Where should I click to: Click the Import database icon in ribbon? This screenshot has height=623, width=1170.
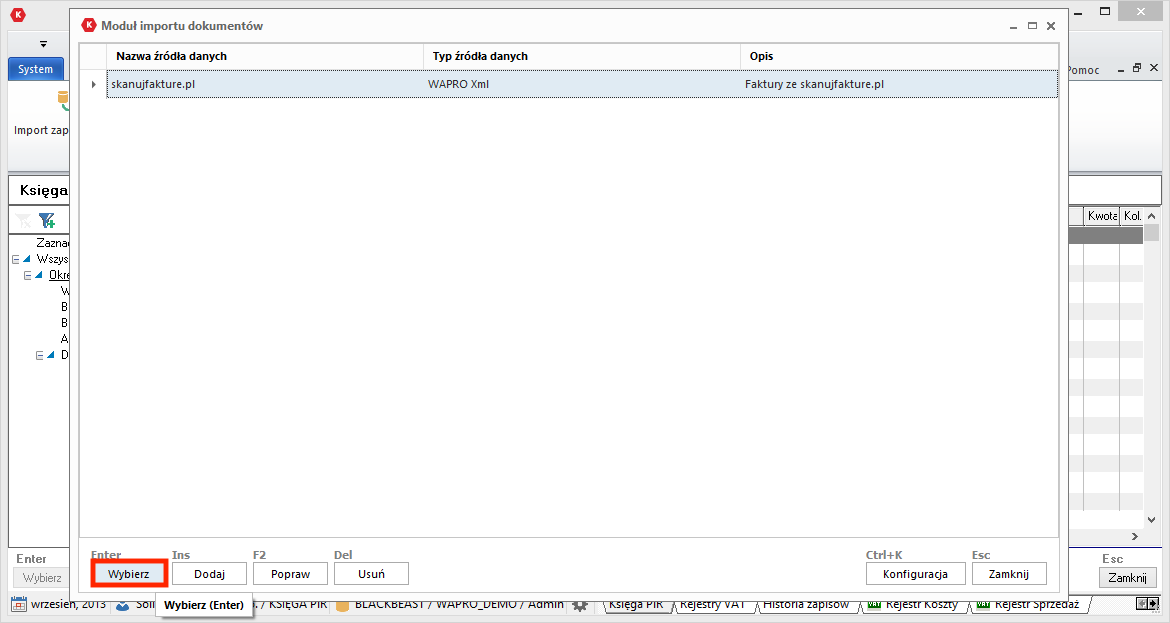tap(63, 101)
